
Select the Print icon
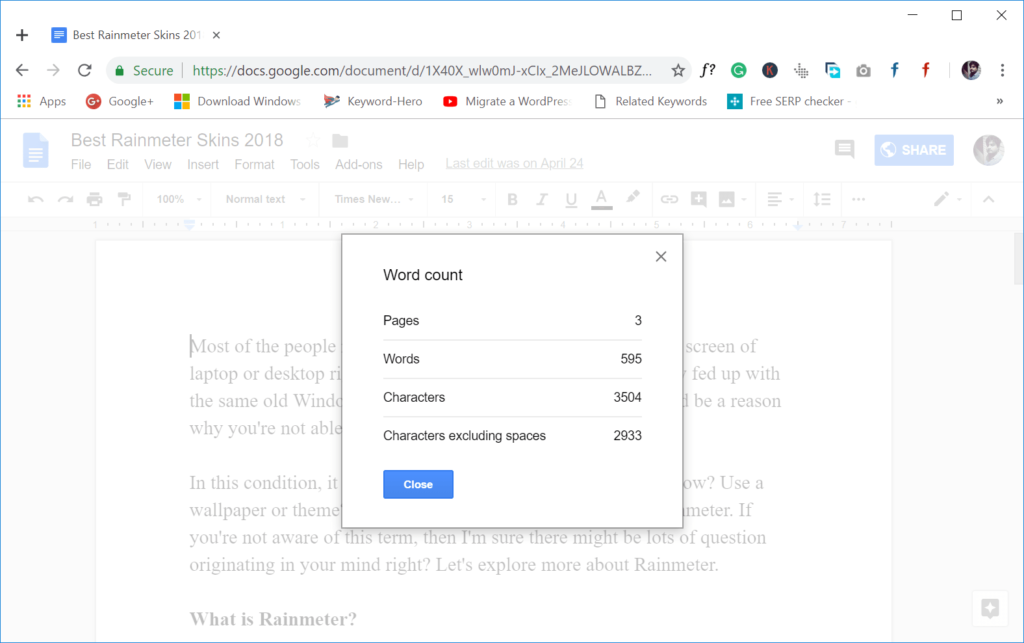pos(95,199)
